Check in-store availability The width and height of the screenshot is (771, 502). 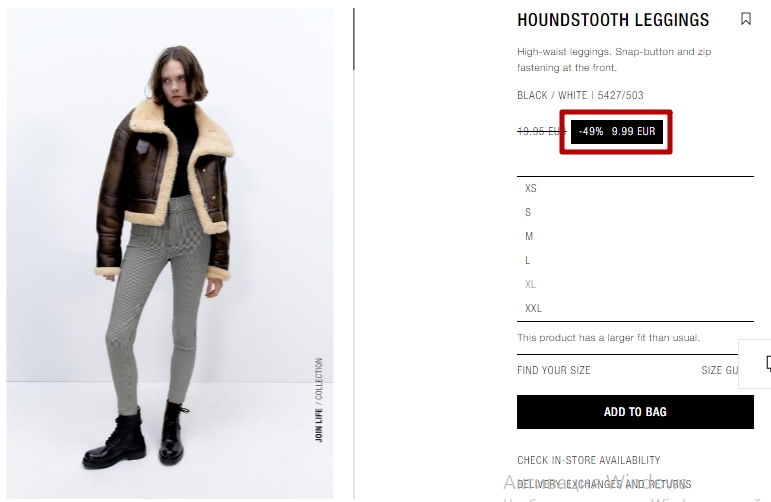pos(589,460)
